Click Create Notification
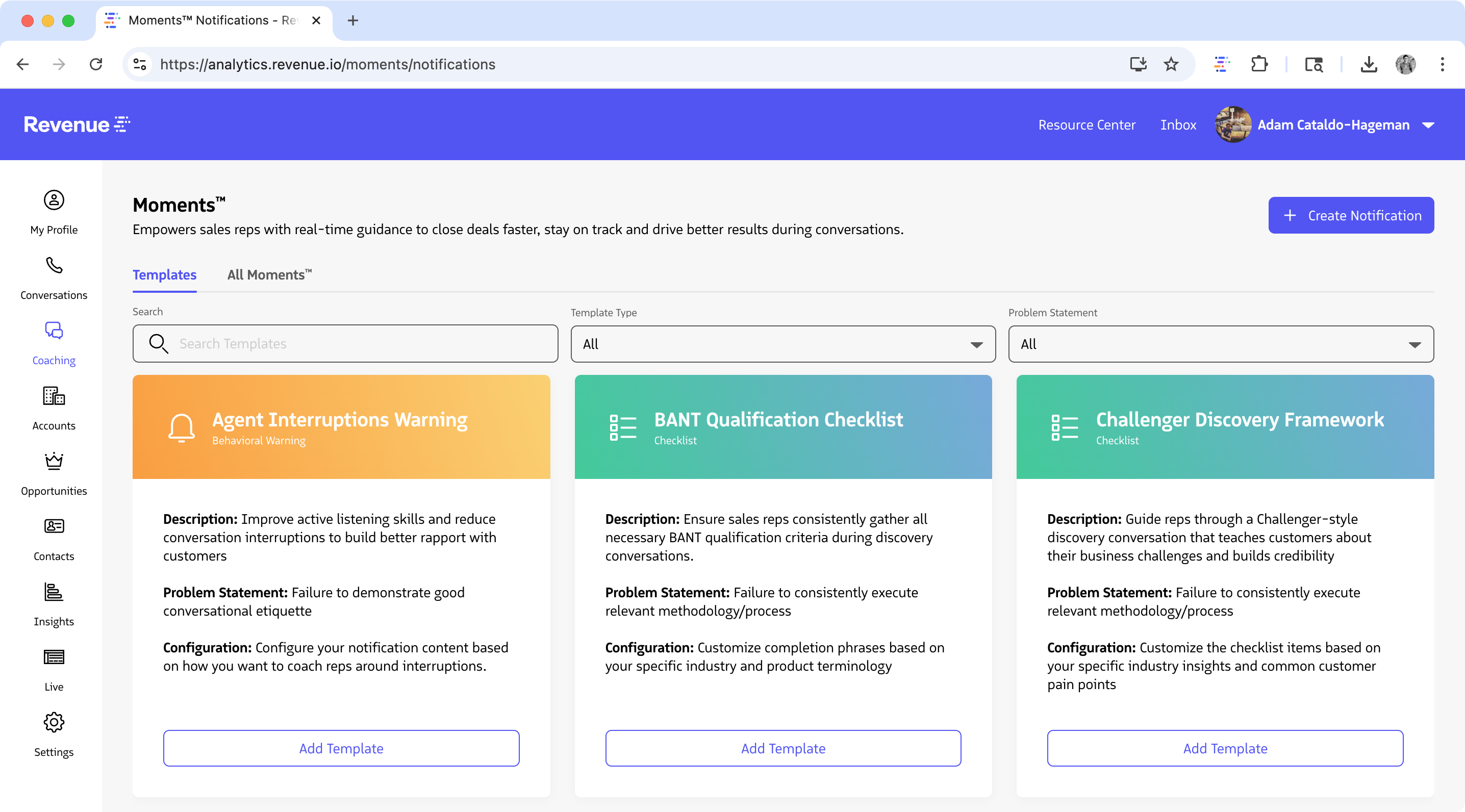1465x812 pixels. tap(1351, 215)
